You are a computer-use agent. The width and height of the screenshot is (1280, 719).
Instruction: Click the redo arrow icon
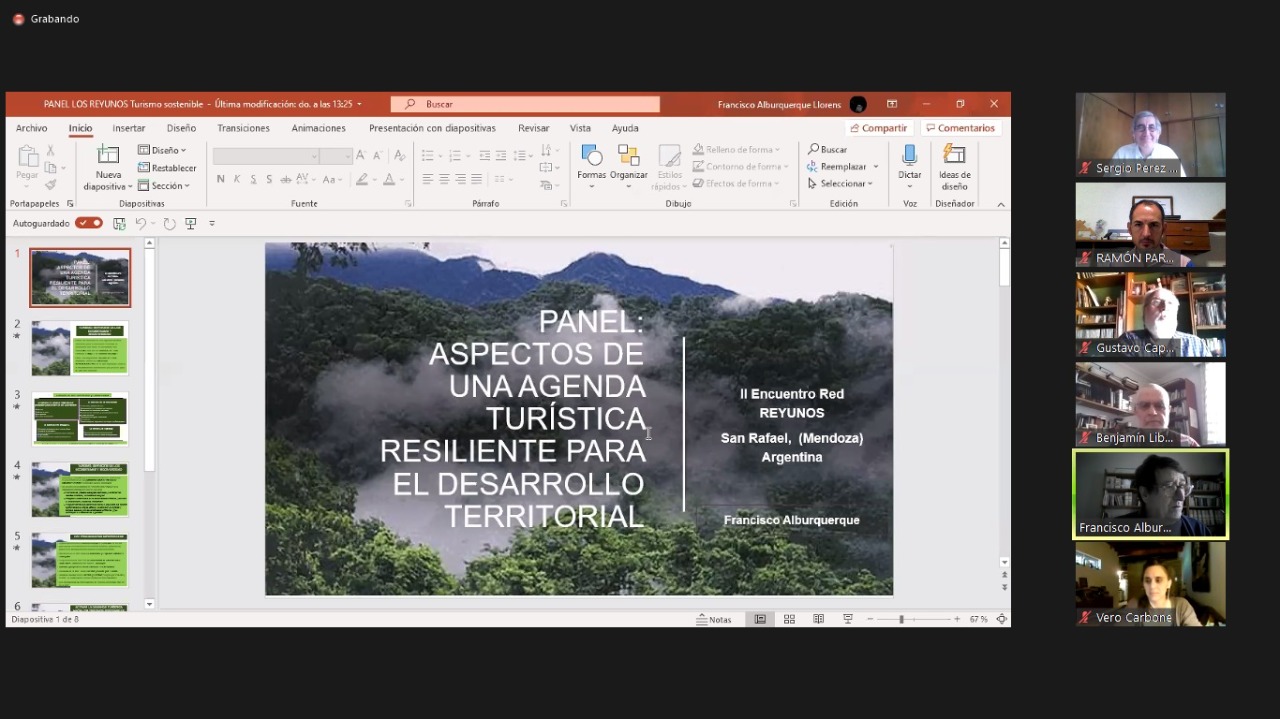[x=169, y=223]
